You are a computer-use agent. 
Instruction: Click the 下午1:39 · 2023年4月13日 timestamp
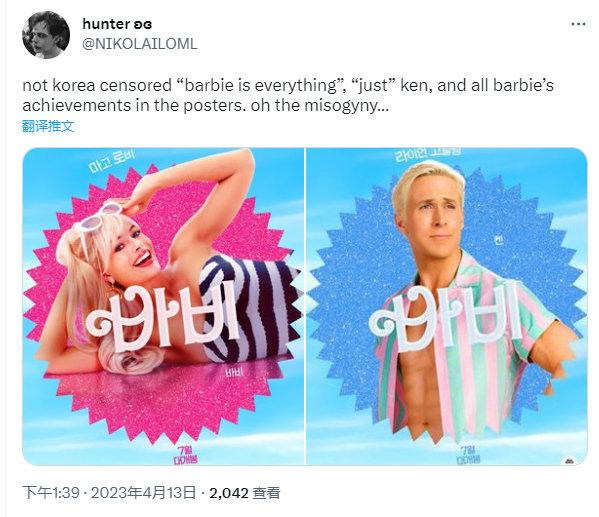point(109,493)
